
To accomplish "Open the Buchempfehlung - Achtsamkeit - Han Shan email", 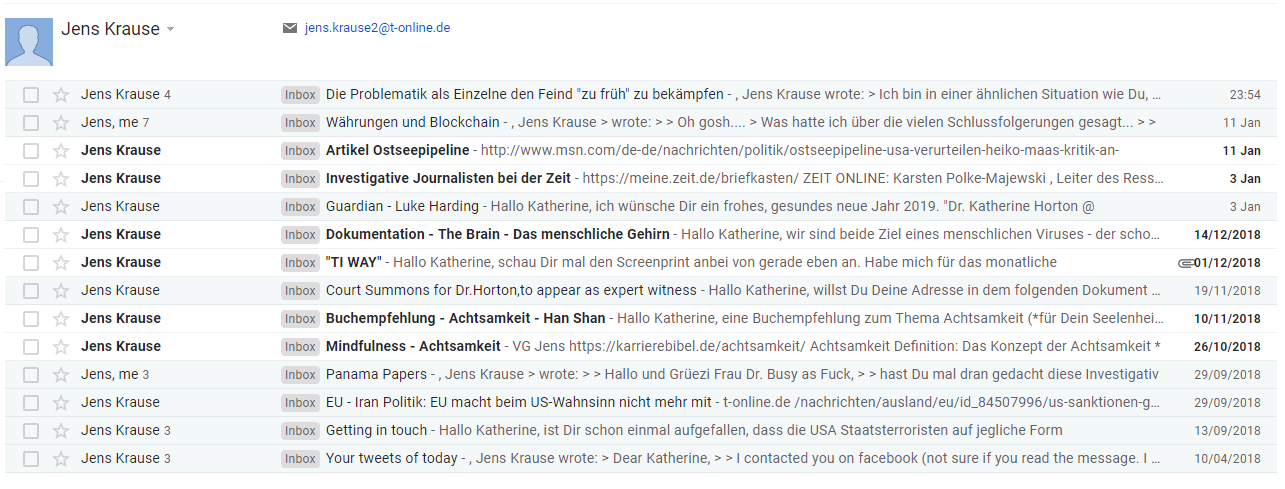I will click(x=640, y=319).
